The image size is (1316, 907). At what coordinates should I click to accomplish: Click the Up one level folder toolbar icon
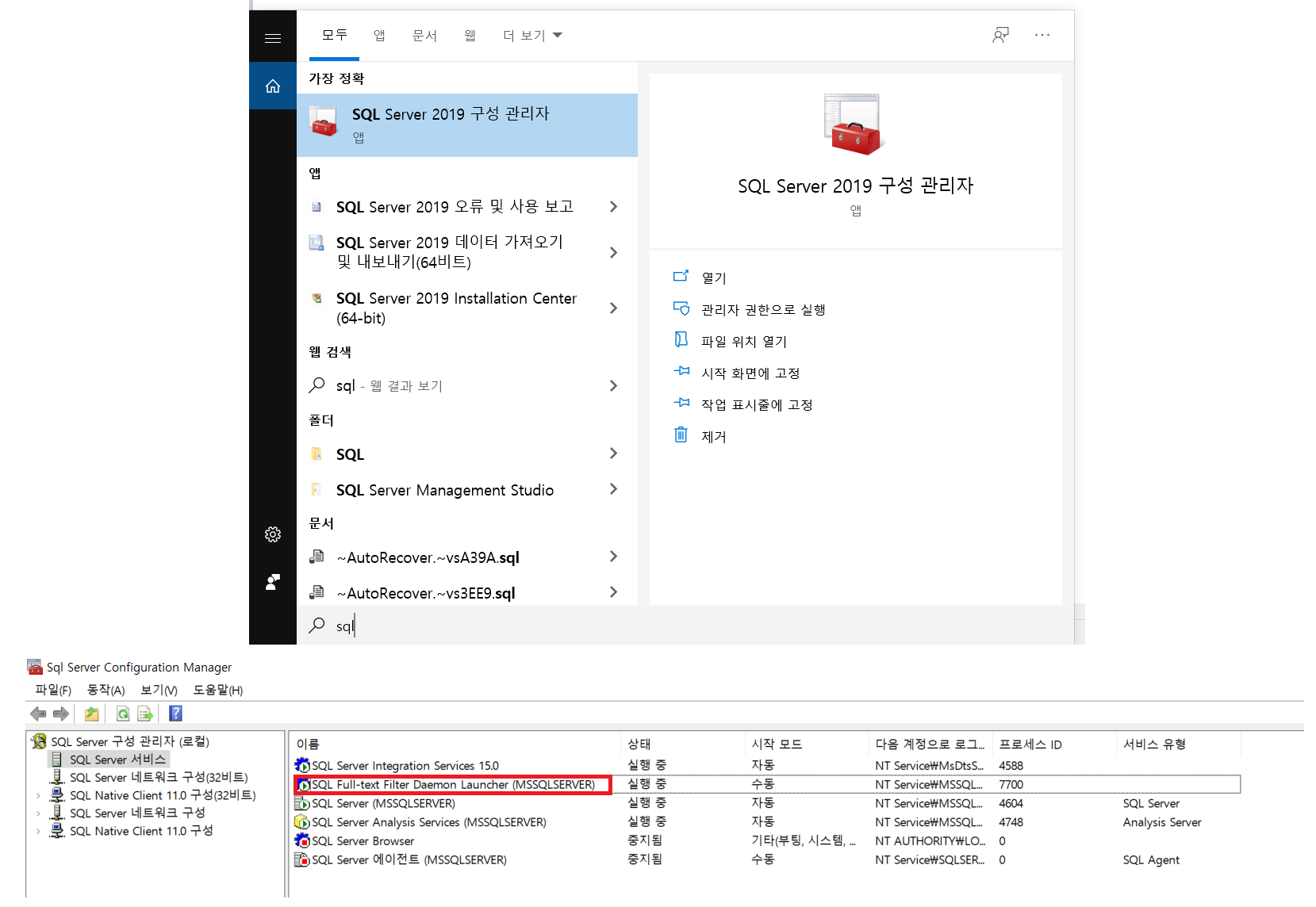[x=92, y=714]
